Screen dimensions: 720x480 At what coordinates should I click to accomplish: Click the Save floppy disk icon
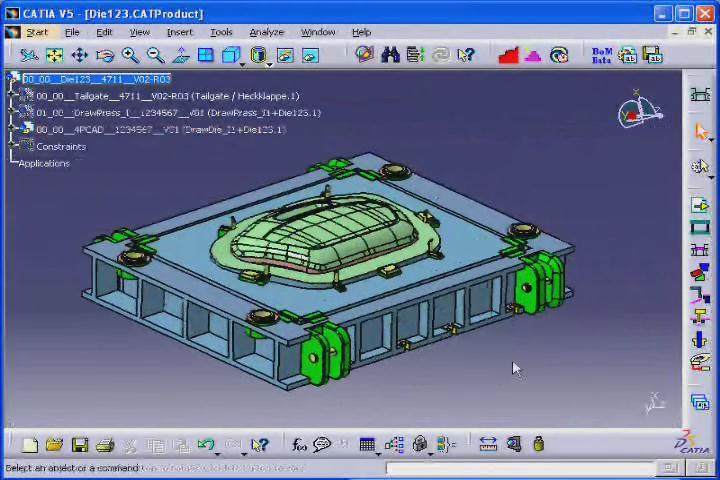tap(80, 445)
